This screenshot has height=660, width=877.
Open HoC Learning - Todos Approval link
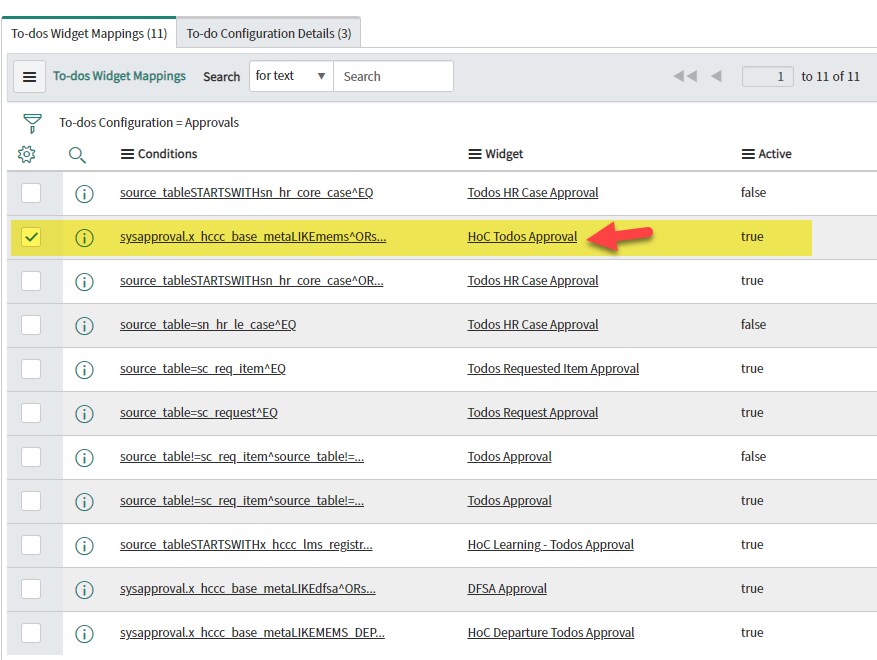(x=551, y=545)
